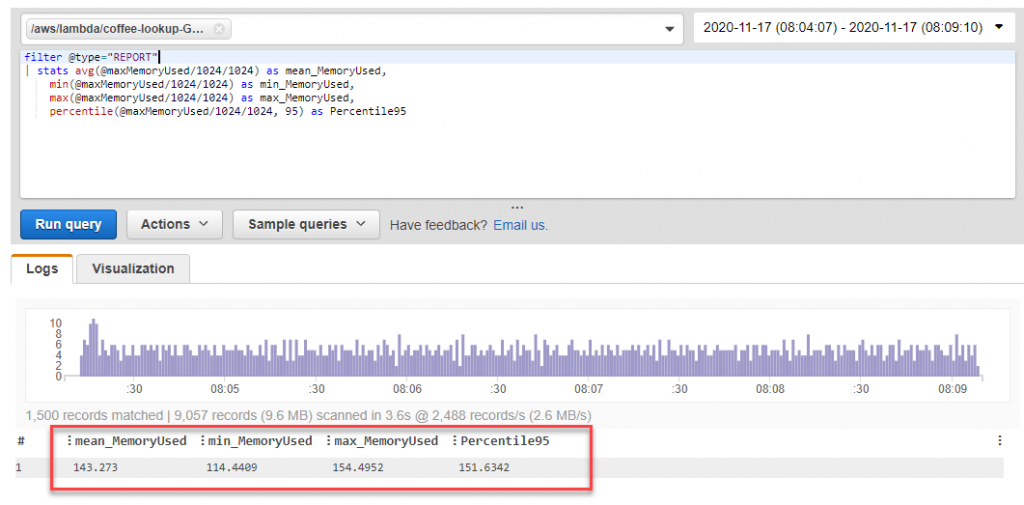This screenshot has width=1024, height=505.
Task: Open the log group selector dropdown arrow
Action: click(669, 29)
